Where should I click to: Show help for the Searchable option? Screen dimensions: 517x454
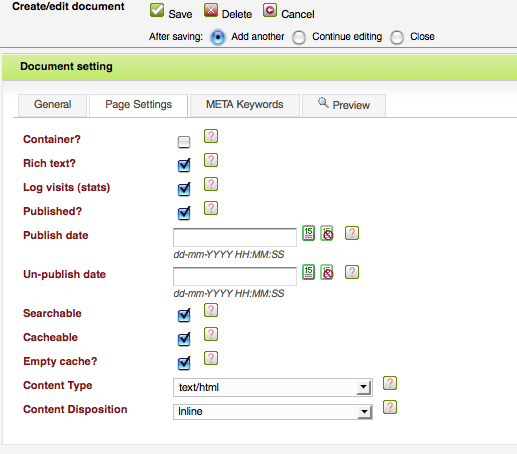(211, 310)
